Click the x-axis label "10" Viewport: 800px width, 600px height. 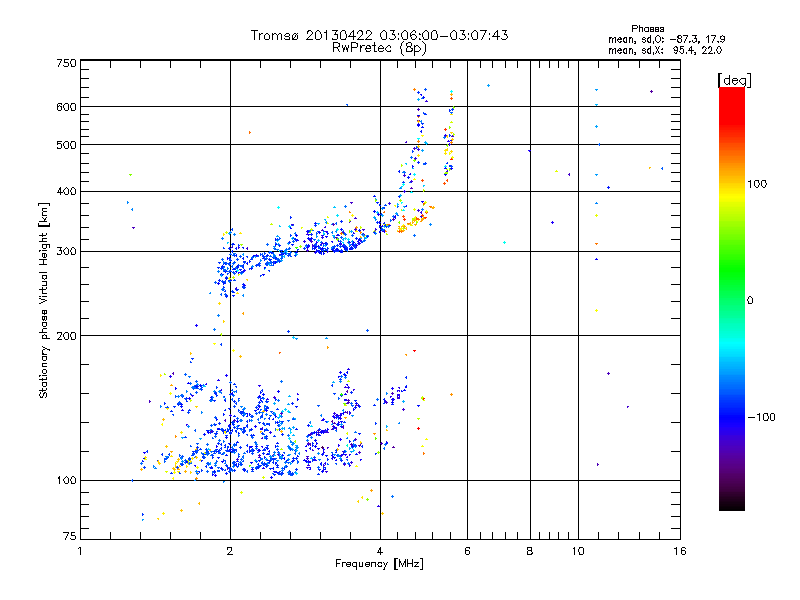578,551
